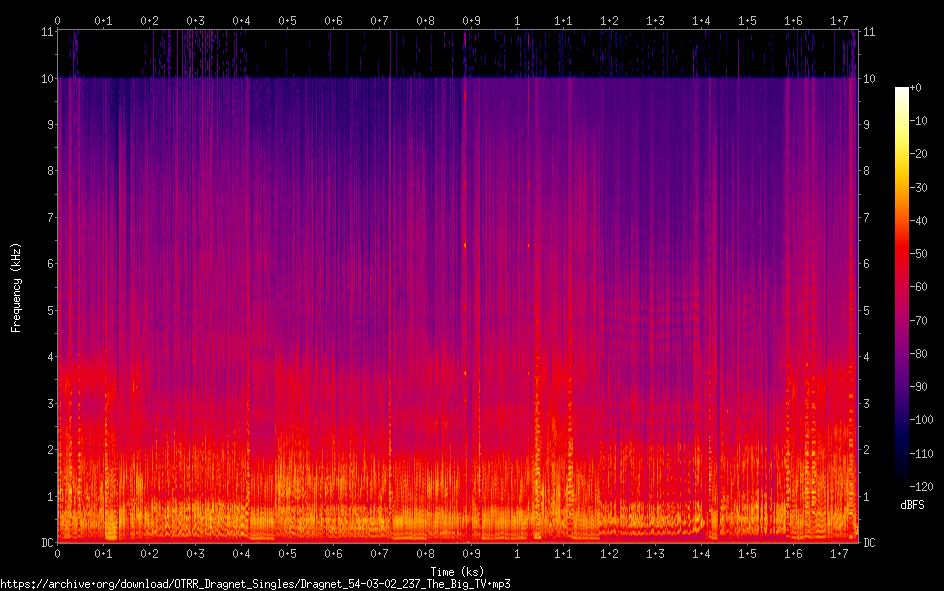Select the 1.4 tick on bottom time axis
The width and height of the screenshot is (944, 591).
pyautogui.click(x=701, y=553)
